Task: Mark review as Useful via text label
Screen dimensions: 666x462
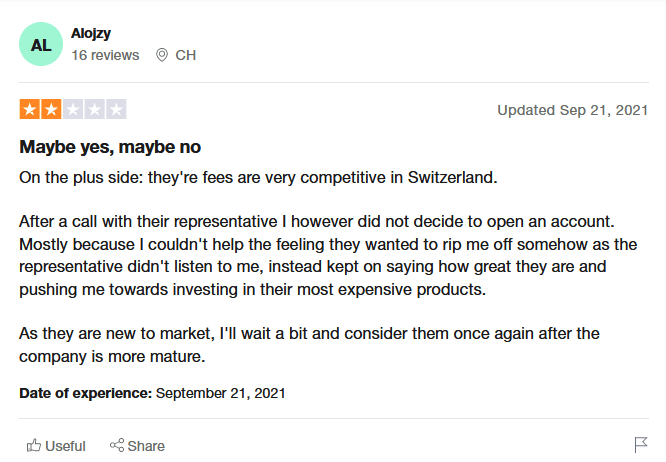Action: (65, 446)
